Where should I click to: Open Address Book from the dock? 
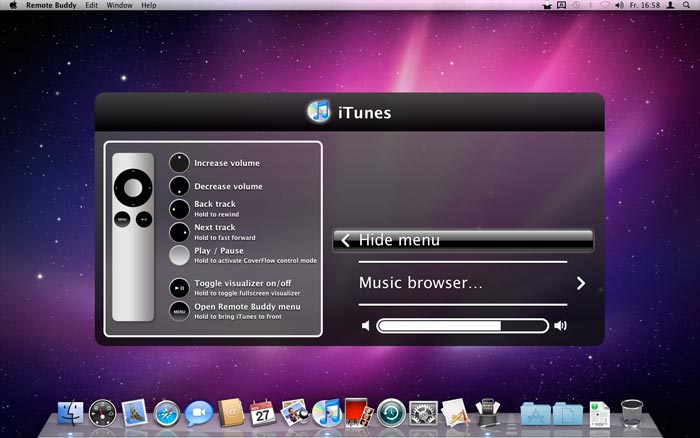[231, 413]
